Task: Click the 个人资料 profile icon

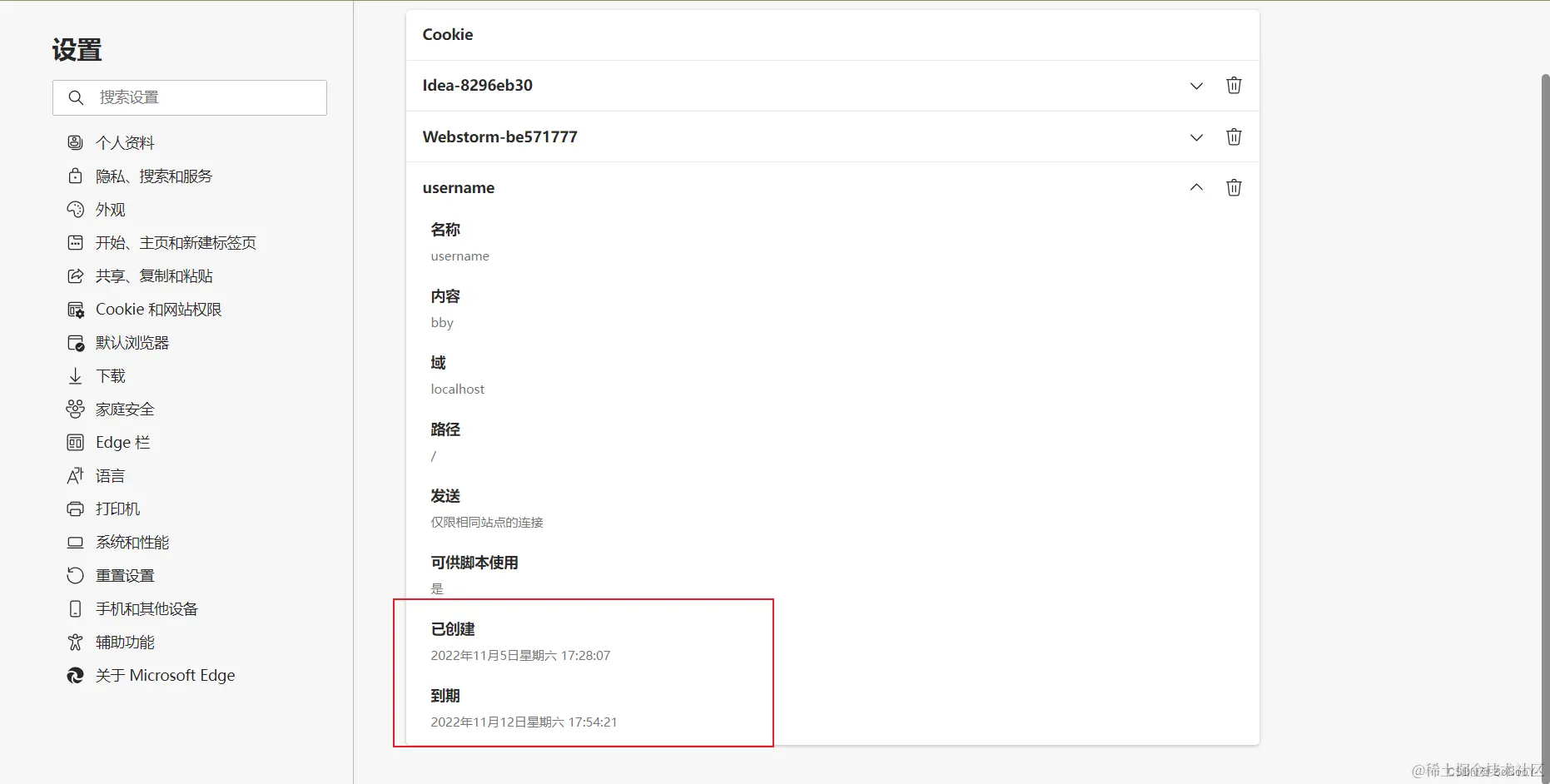Action: pos(75,142)
